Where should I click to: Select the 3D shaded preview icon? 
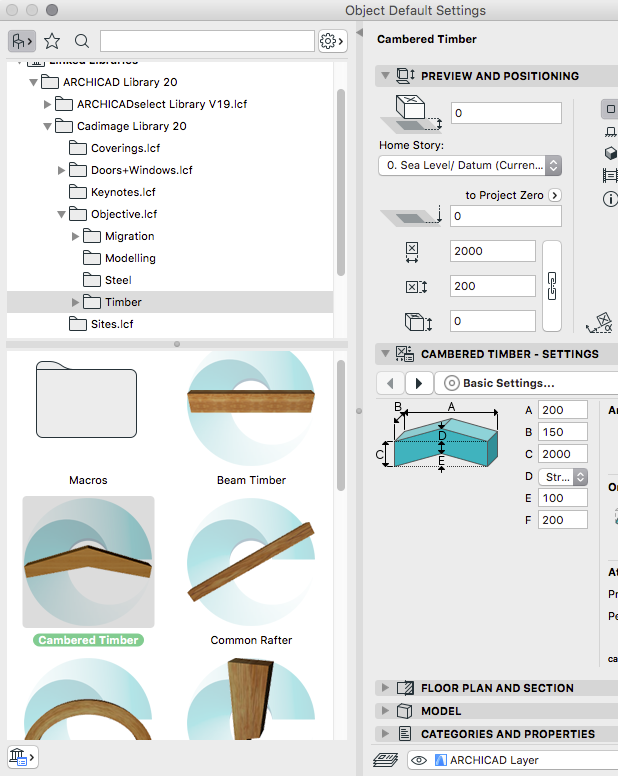[x=611, y=153]
